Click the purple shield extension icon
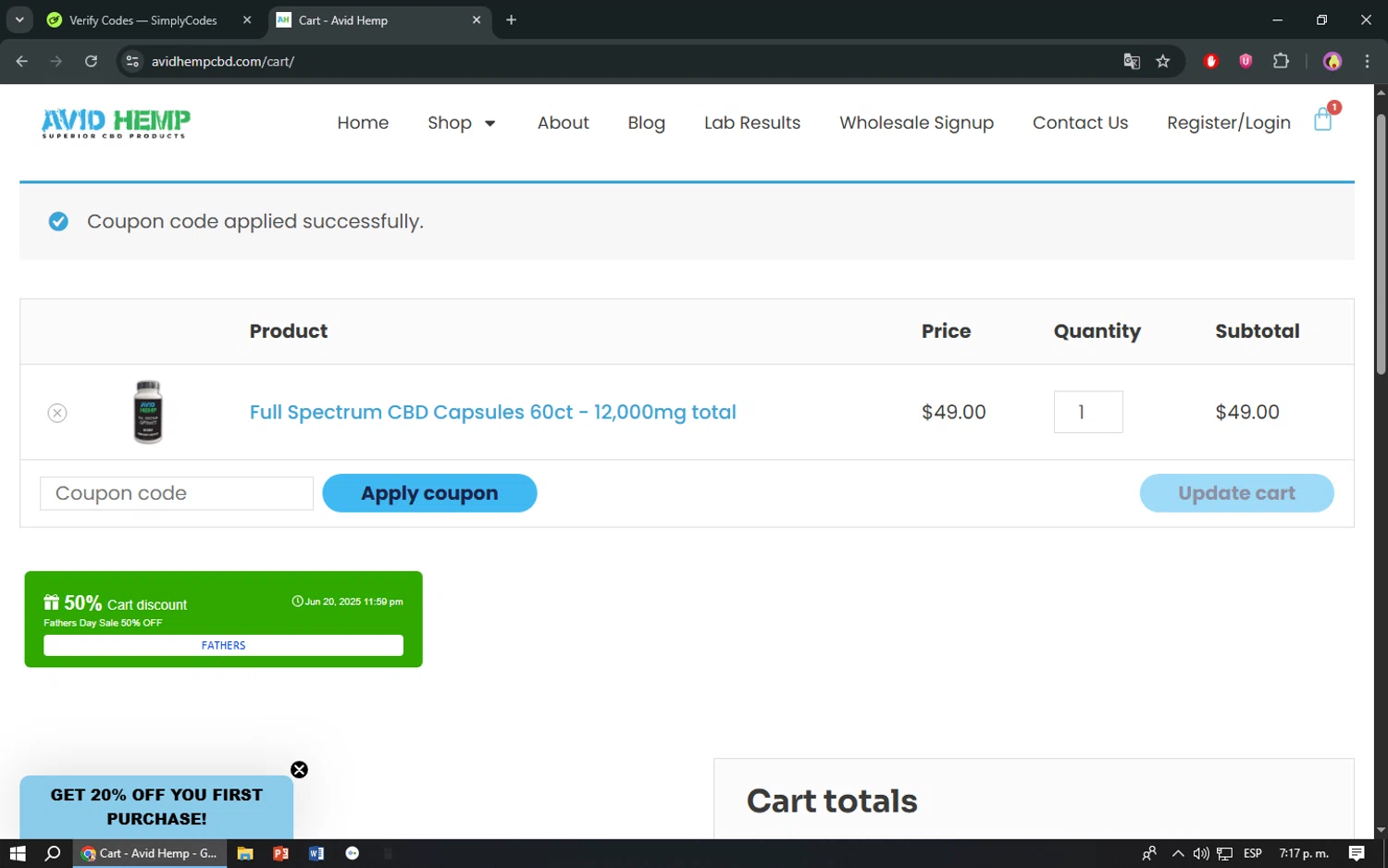The width and height of the screenshot is (1388, 868). (x=1245, y=61)
